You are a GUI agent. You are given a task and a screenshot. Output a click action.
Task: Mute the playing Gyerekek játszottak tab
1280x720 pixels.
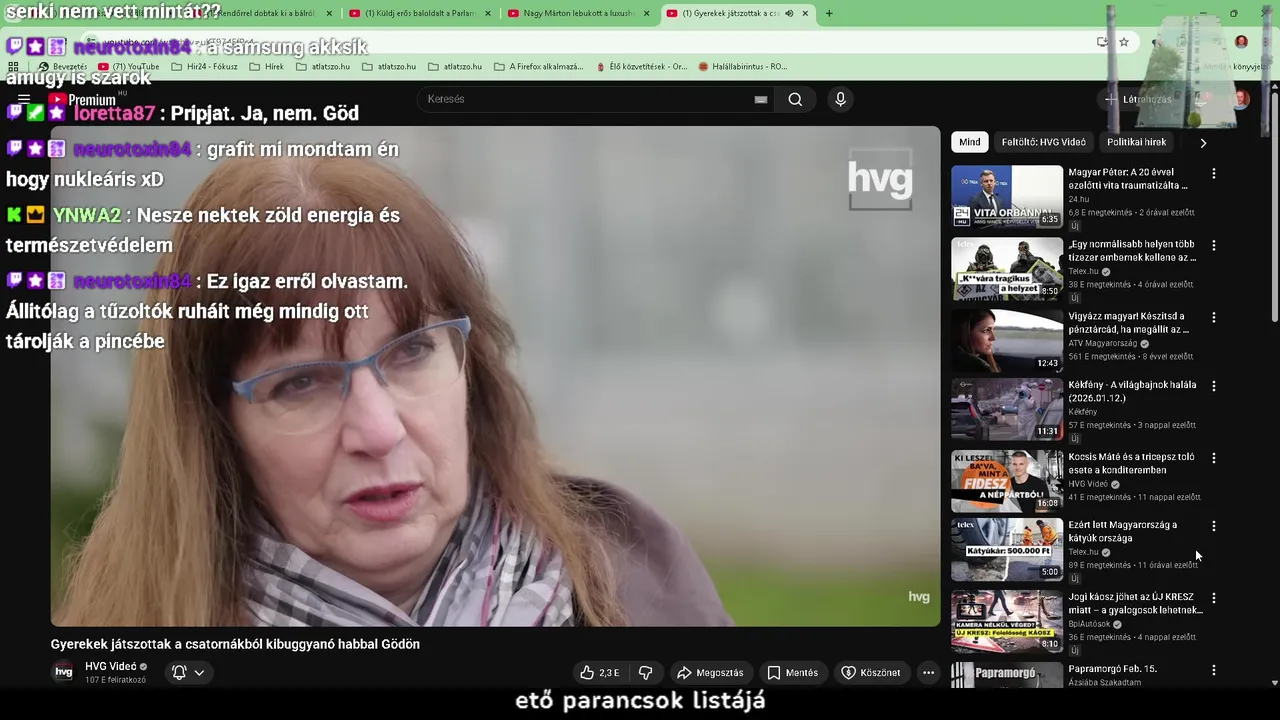pyautogui.click(x=789, y=13)
